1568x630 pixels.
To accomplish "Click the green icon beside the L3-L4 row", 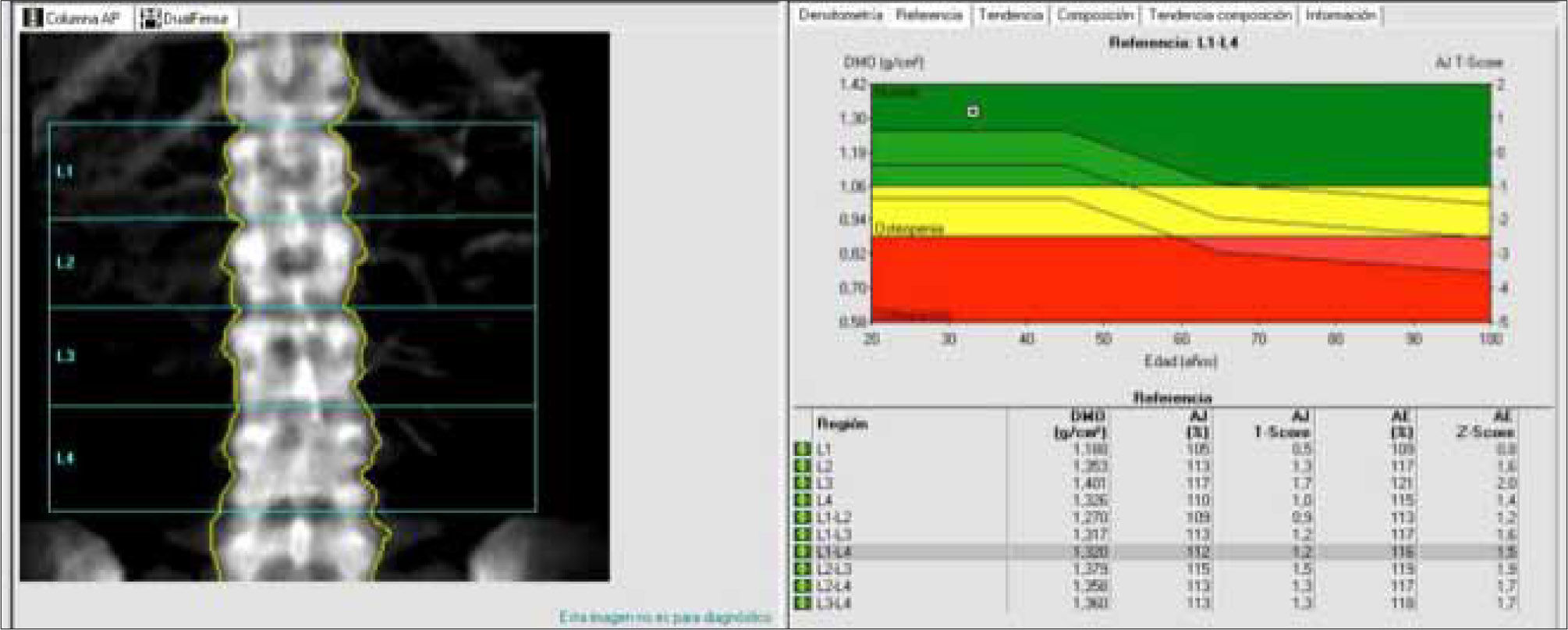I will point(802,603).
